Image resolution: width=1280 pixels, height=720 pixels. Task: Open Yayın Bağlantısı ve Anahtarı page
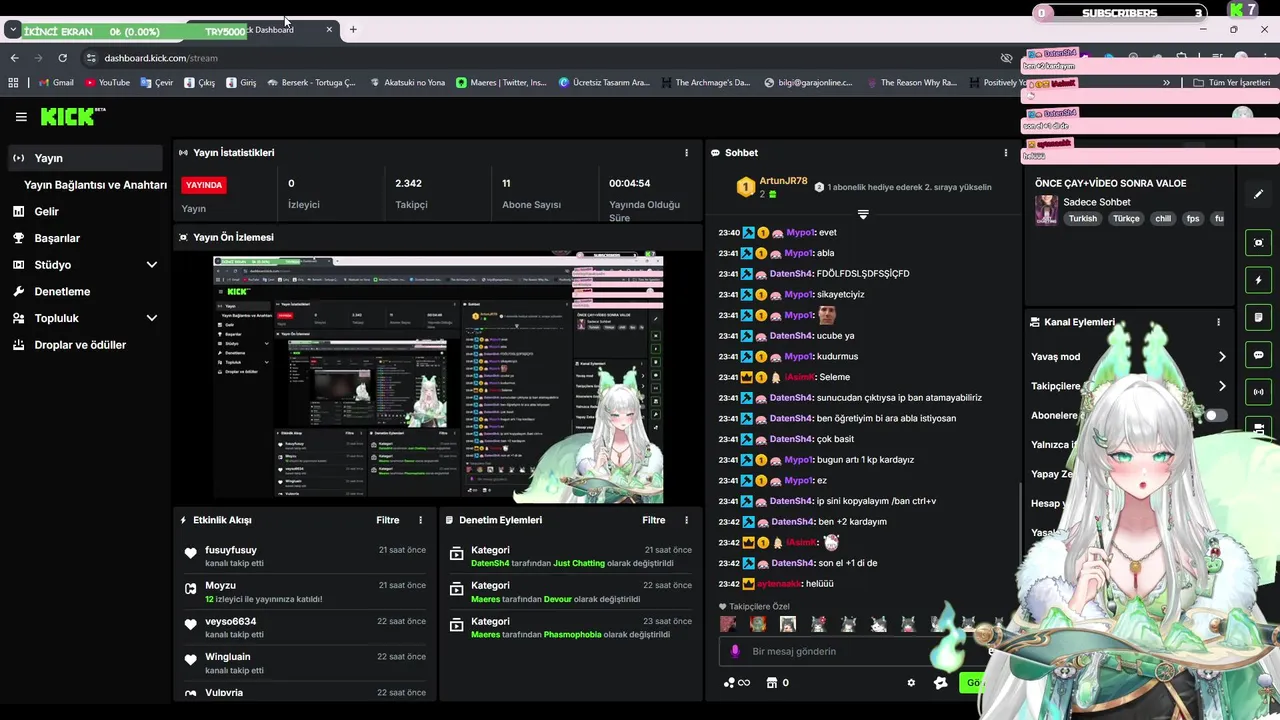(x=95, y=185)
